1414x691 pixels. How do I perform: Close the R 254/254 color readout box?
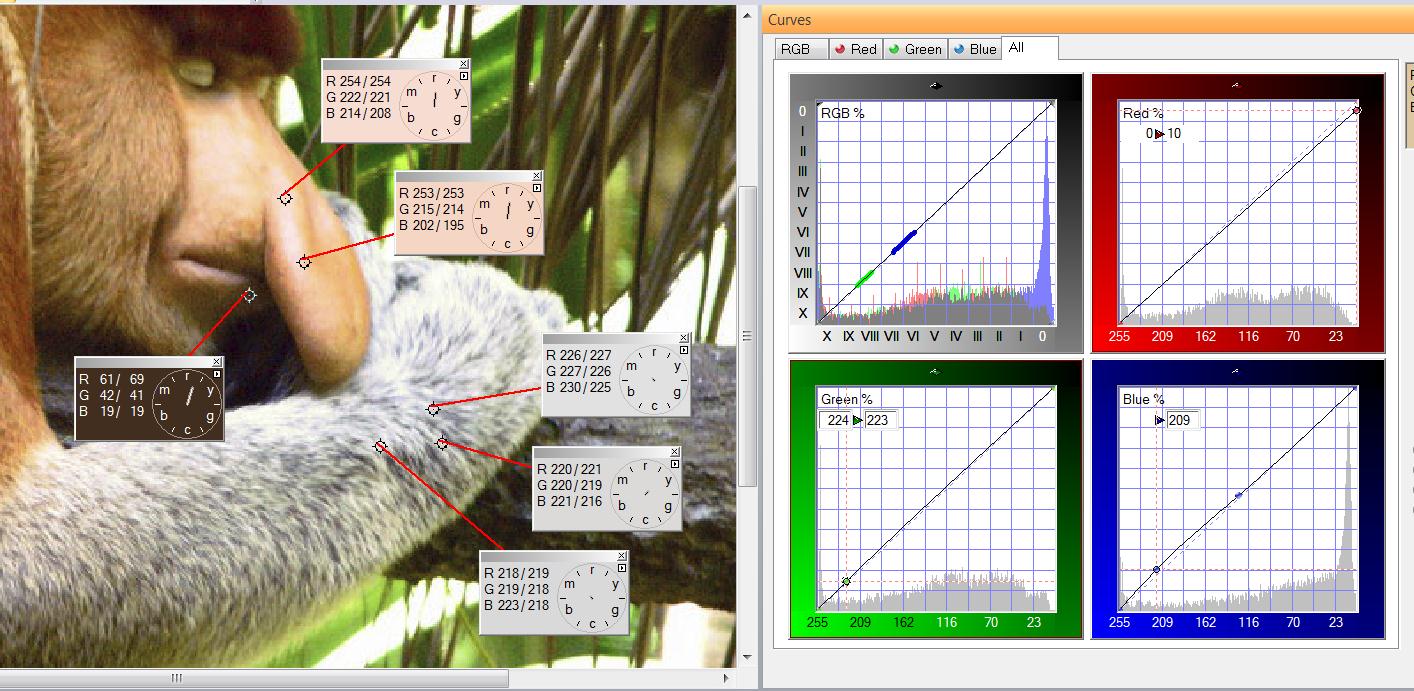[464, 64]
